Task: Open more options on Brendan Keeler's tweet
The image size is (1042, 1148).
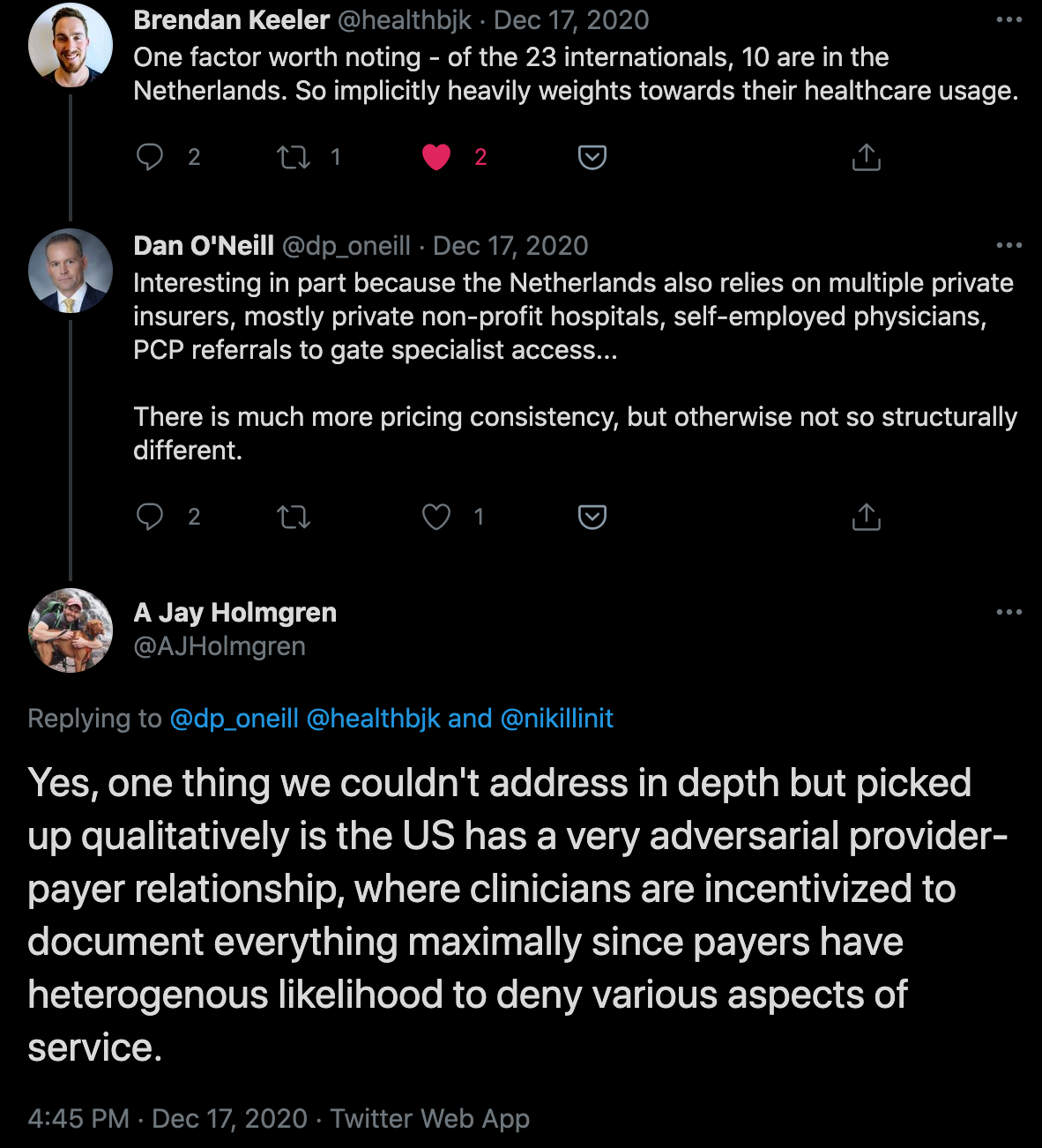Action: 1009,19
